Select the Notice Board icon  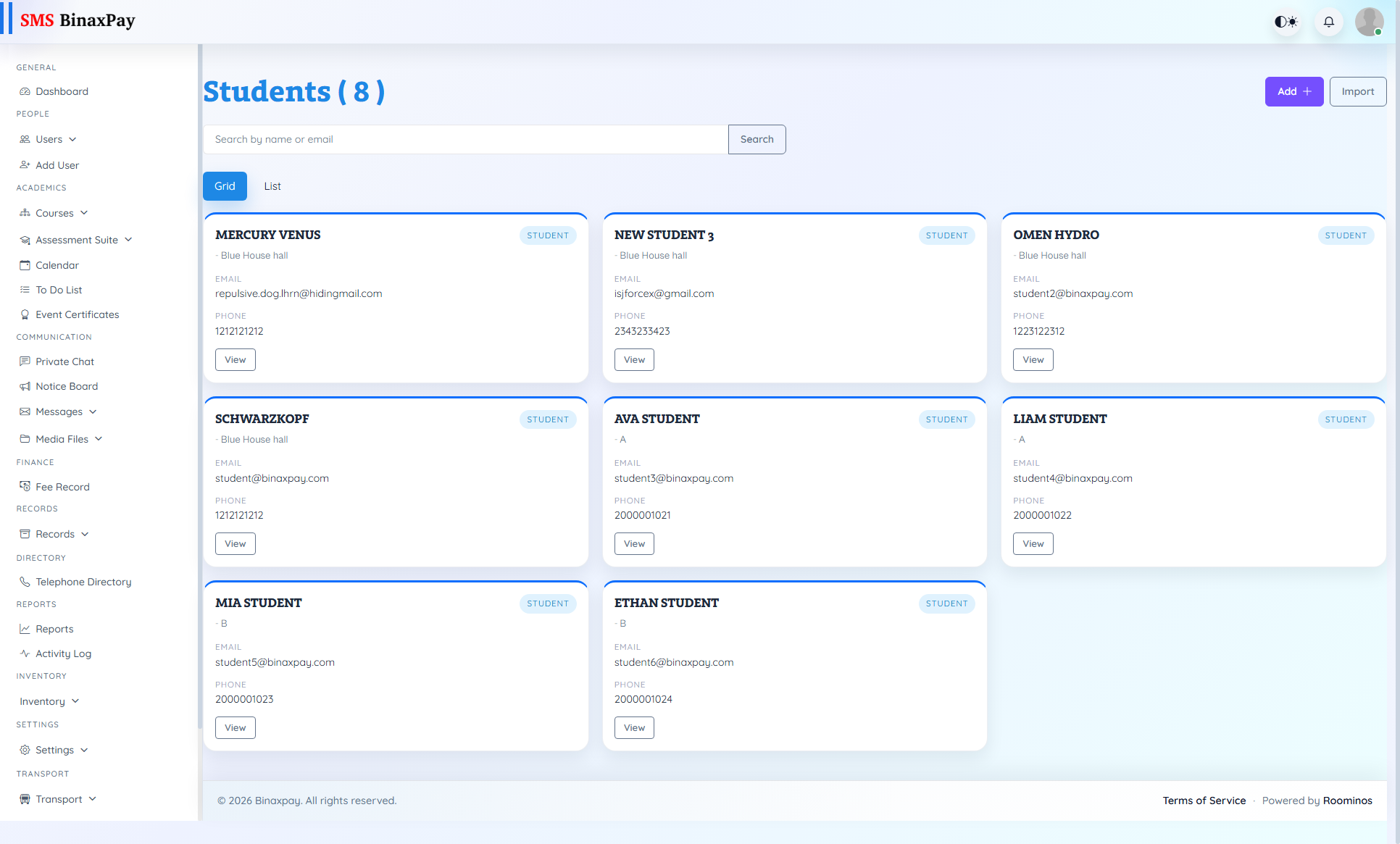(25, 386)
